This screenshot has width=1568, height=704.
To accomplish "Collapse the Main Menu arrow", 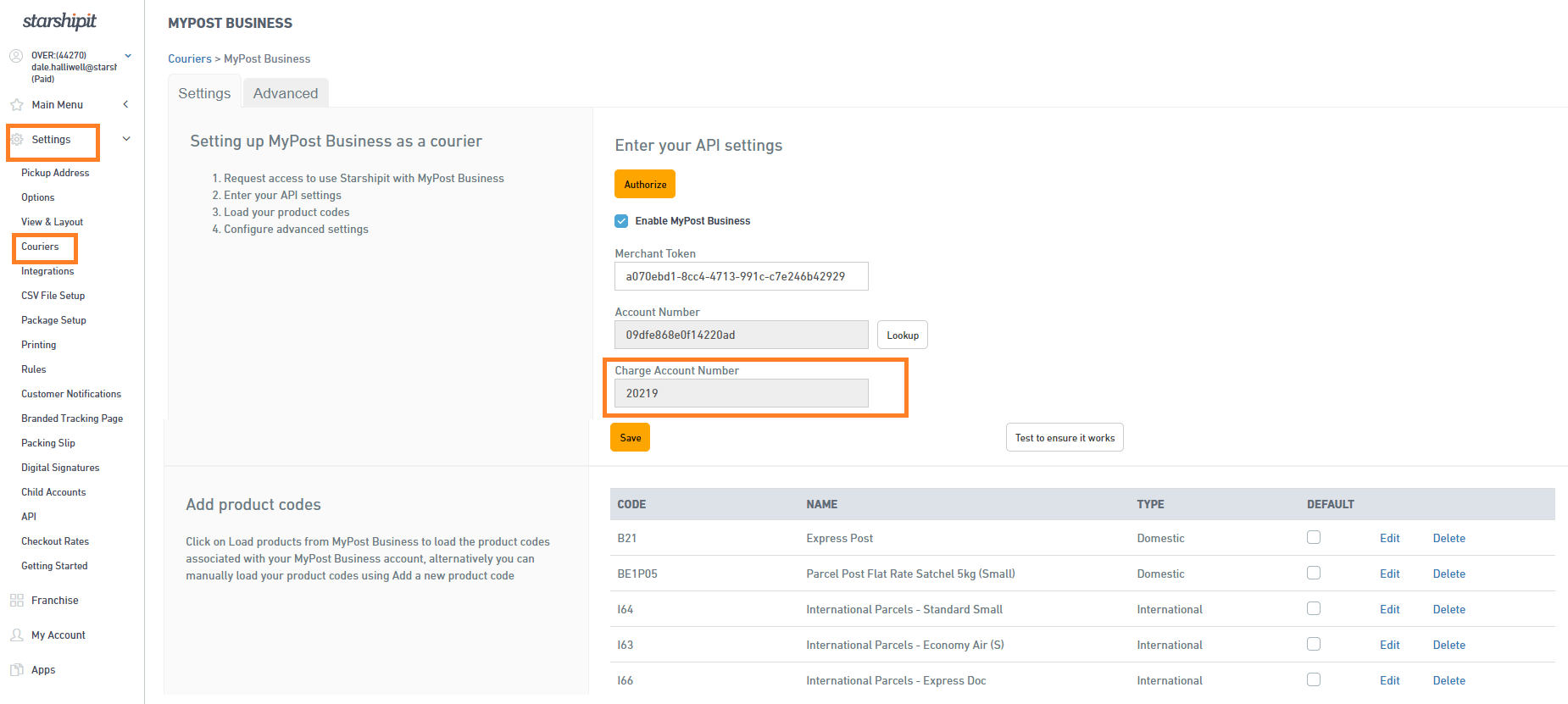I will click(125, 104).
